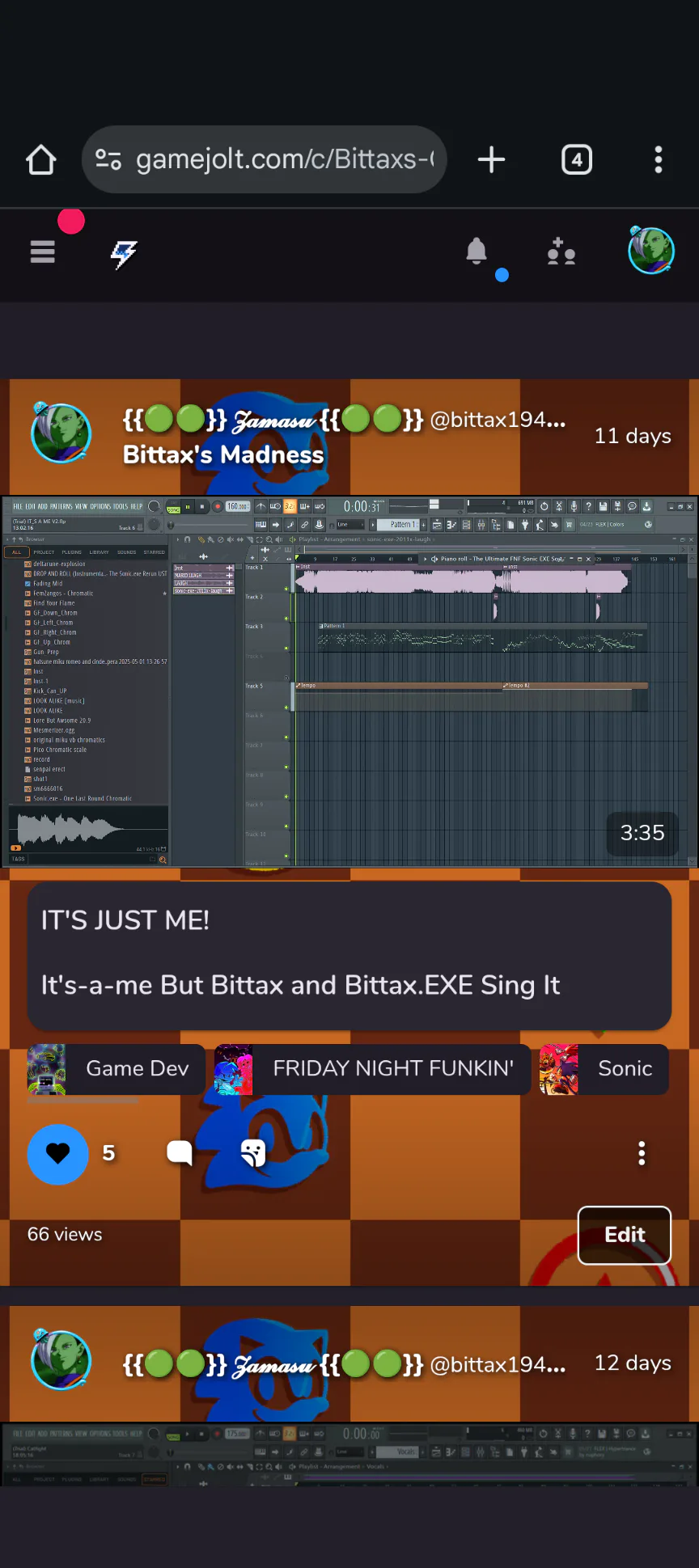Open the account avatar in the header
The width and height of the screenshot is (699, 1568).
tap(651, 251)
